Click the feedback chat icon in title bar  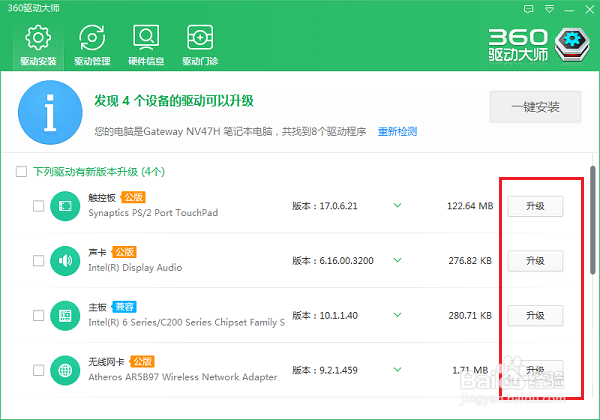tap(528, 9)
